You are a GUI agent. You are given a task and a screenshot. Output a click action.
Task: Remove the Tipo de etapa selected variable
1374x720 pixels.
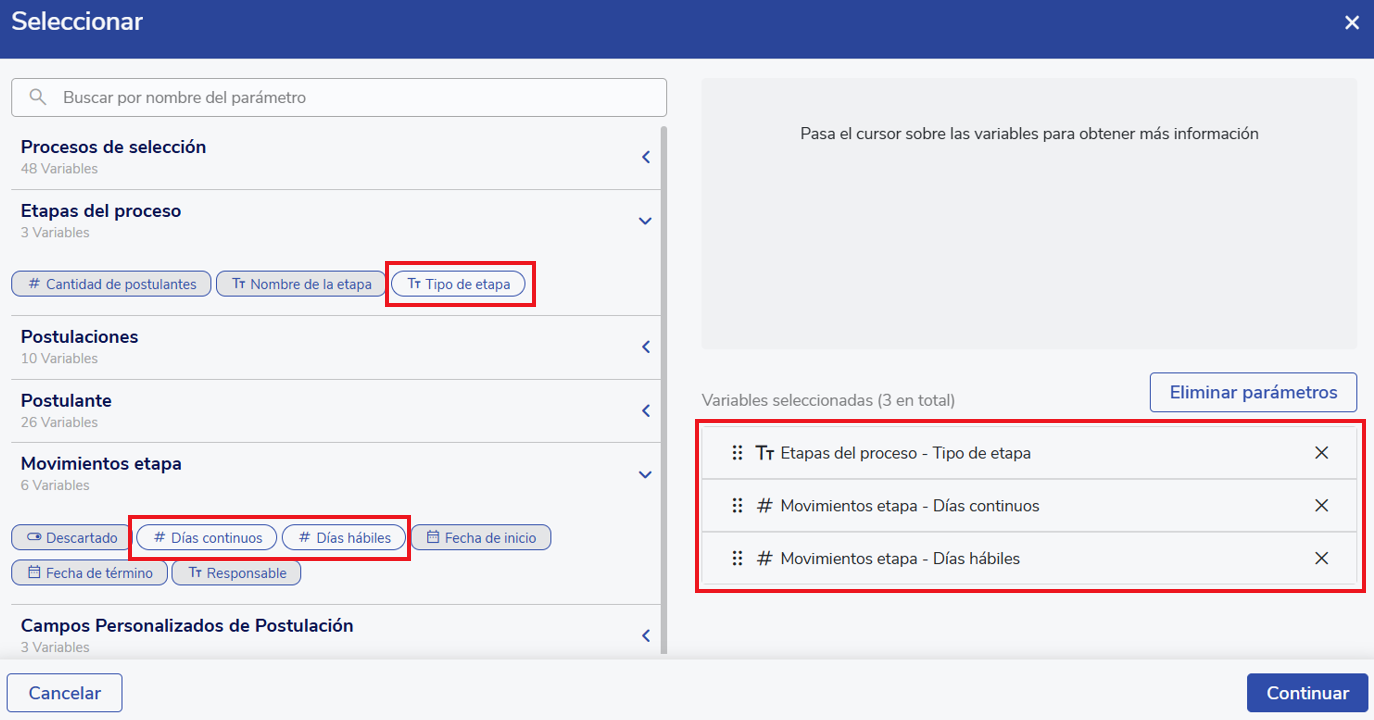[x=1321, y=453]
